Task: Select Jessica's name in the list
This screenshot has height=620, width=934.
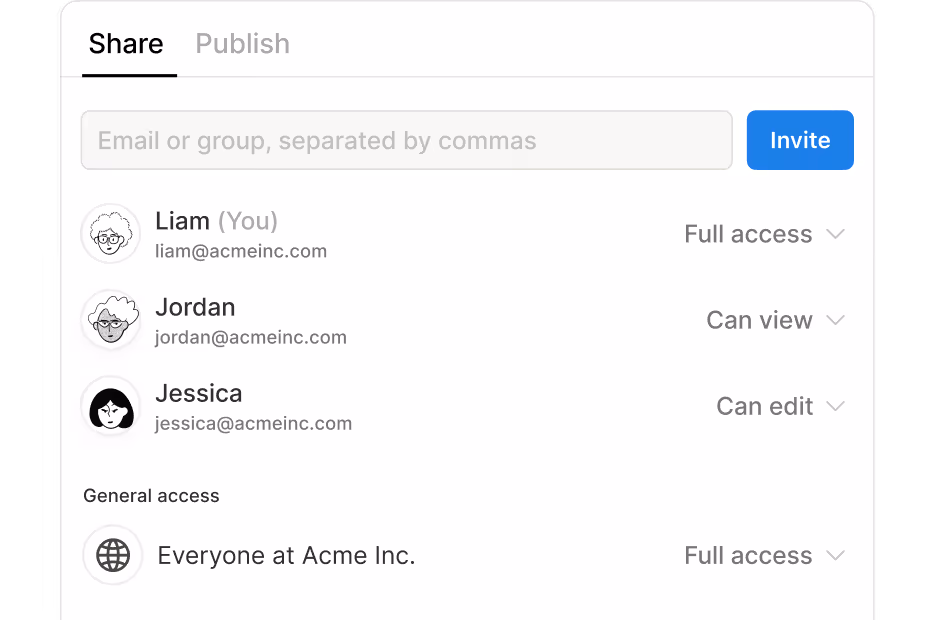Action: coord(198,393)
